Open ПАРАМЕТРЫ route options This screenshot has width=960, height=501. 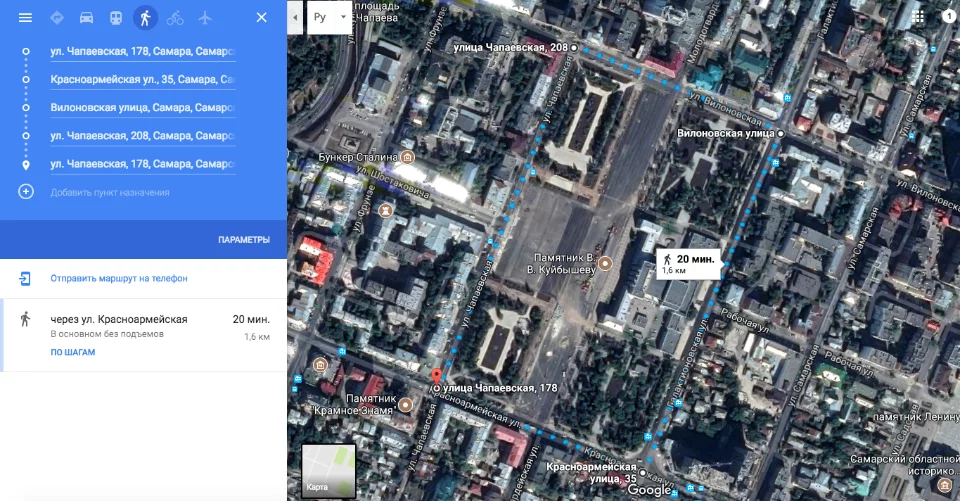pos(244,239)
